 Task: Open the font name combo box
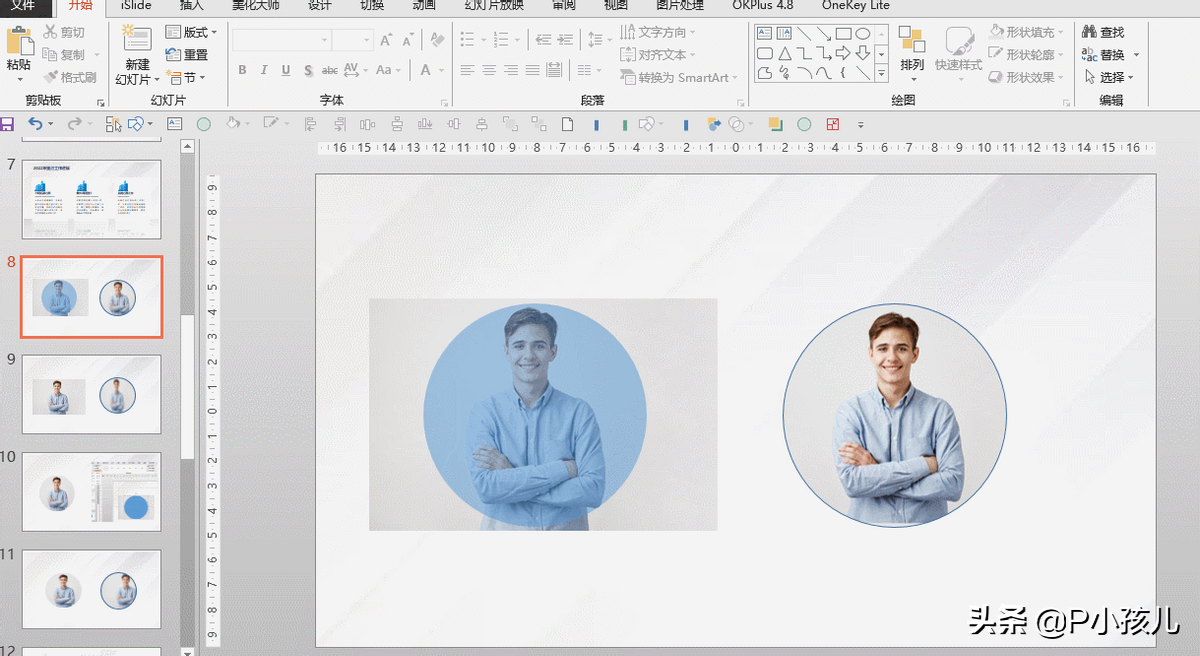click(281, 40)
